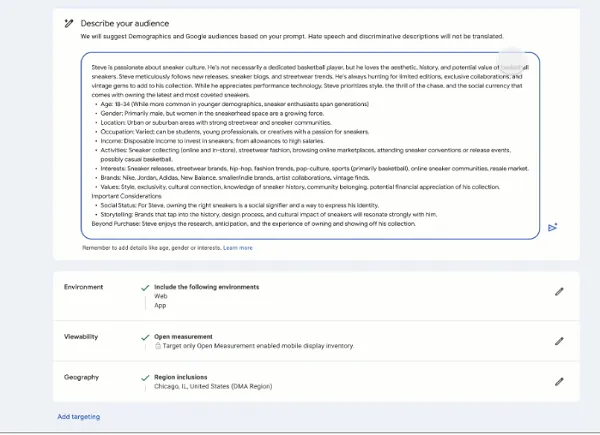Click the Describe your audience heading
Viewport: 600px width, 435px height.
point(125,22)
